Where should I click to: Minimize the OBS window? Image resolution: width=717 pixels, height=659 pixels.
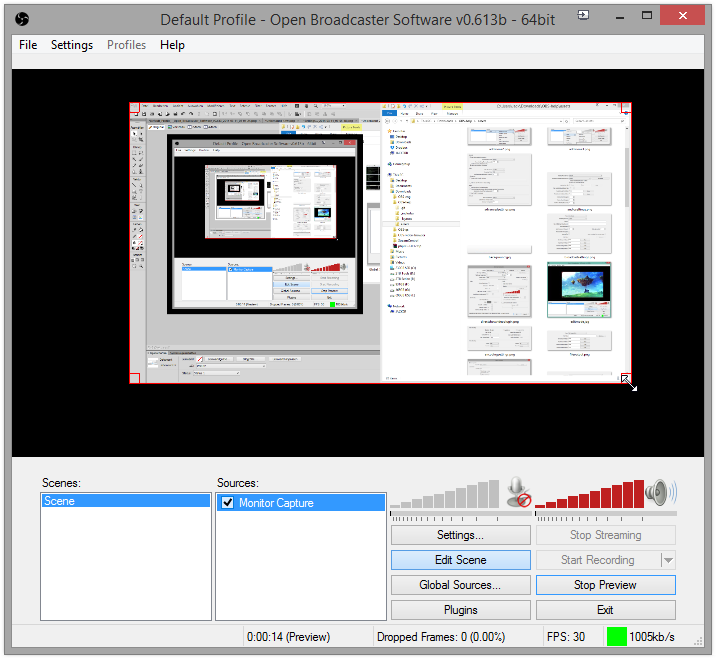615,17
